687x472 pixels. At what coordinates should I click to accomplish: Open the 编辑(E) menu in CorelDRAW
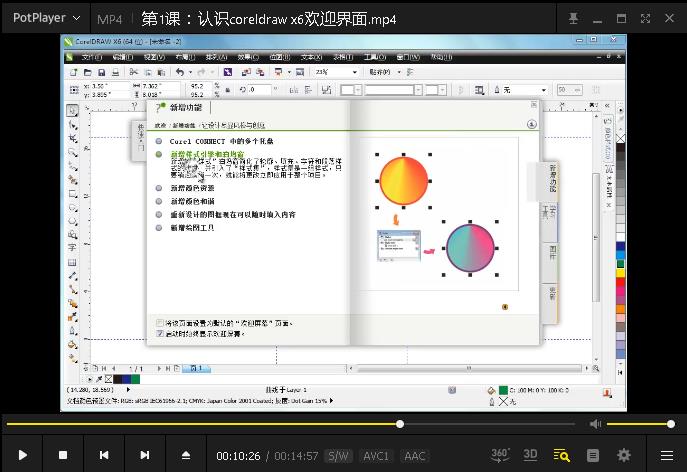[x=123, y=57]
